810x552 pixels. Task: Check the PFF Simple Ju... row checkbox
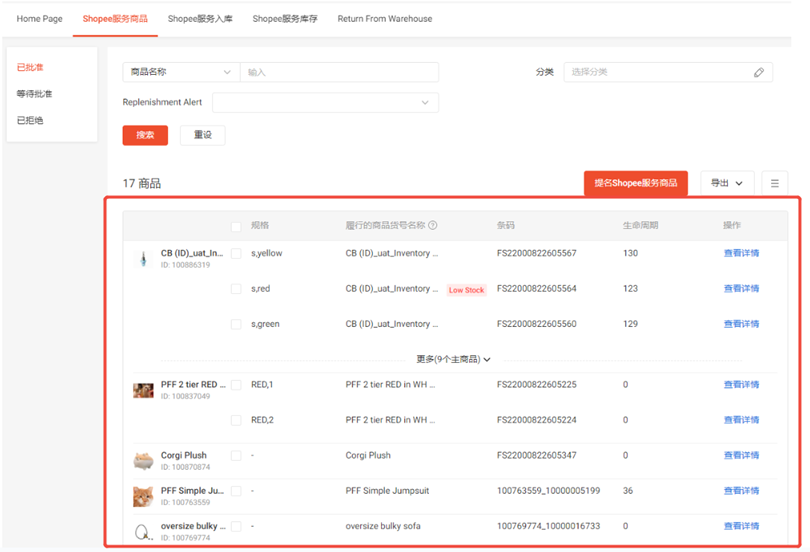[x=236, y=491]
